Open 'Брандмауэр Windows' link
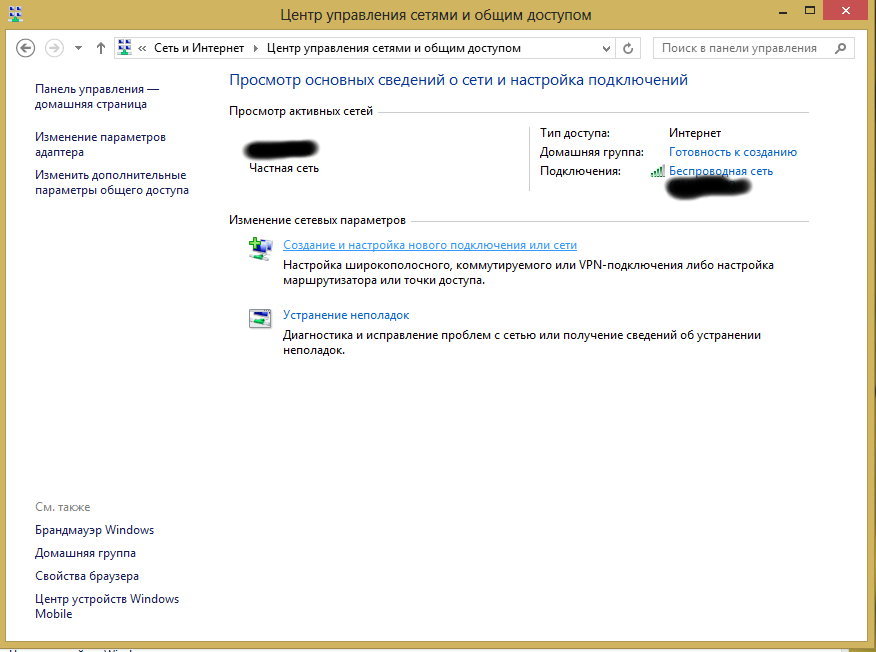 click(x=94, y=530)
